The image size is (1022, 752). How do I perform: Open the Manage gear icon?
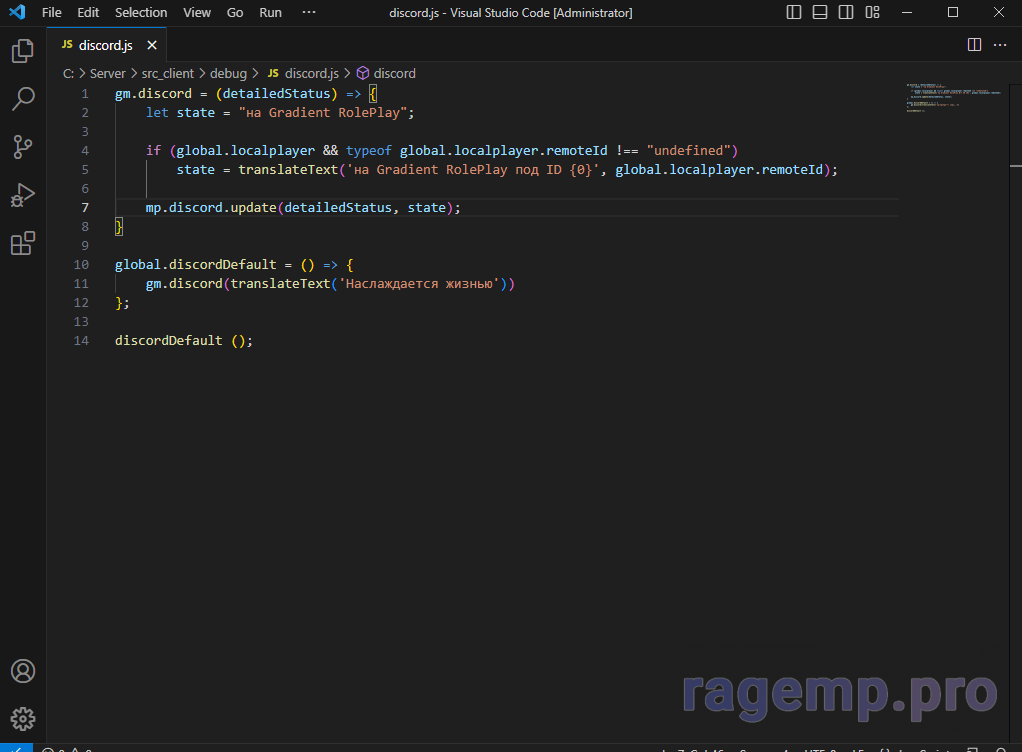(23, 719)
